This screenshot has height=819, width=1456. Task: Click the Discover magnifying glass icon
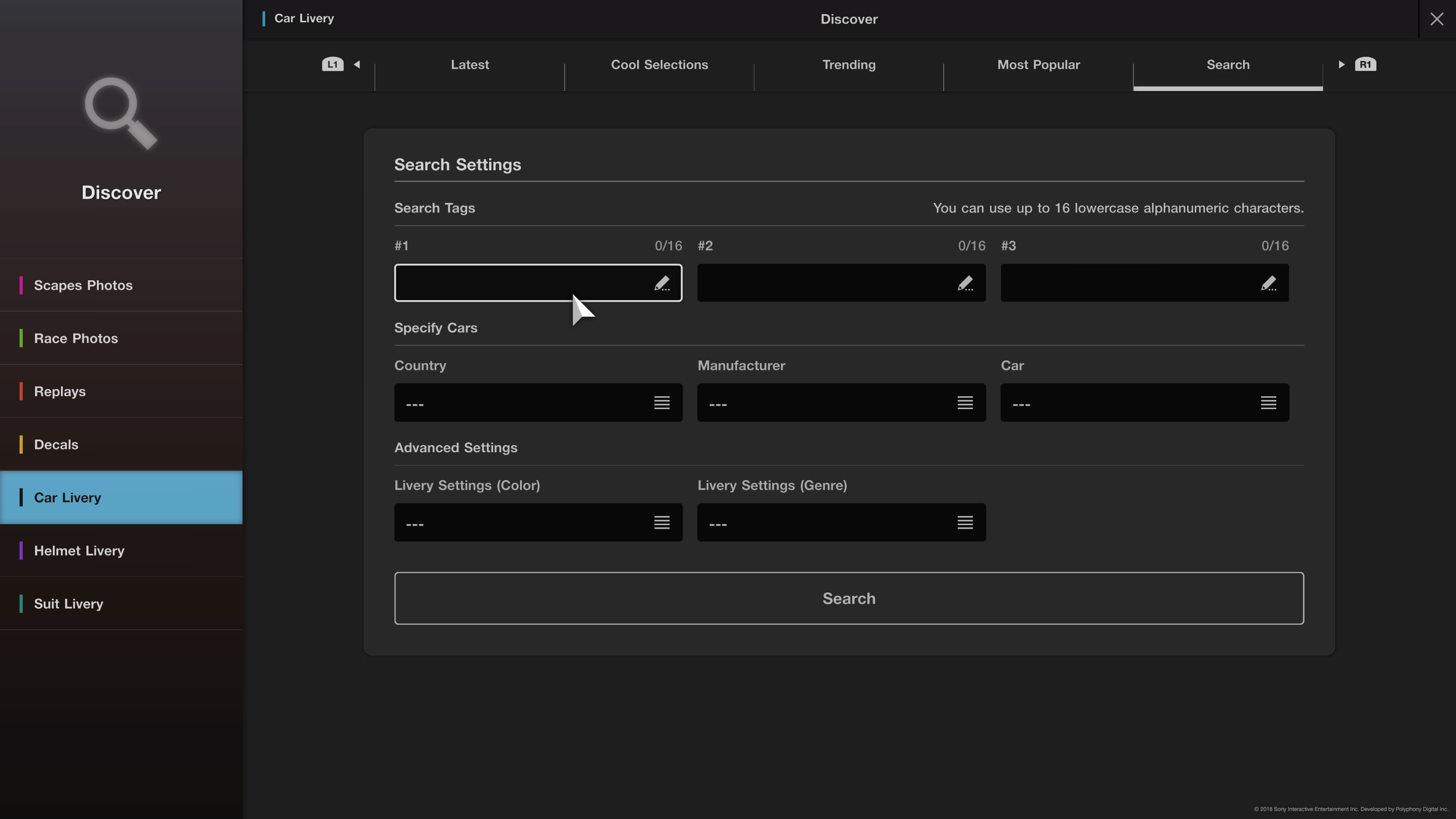click(121, 113)
